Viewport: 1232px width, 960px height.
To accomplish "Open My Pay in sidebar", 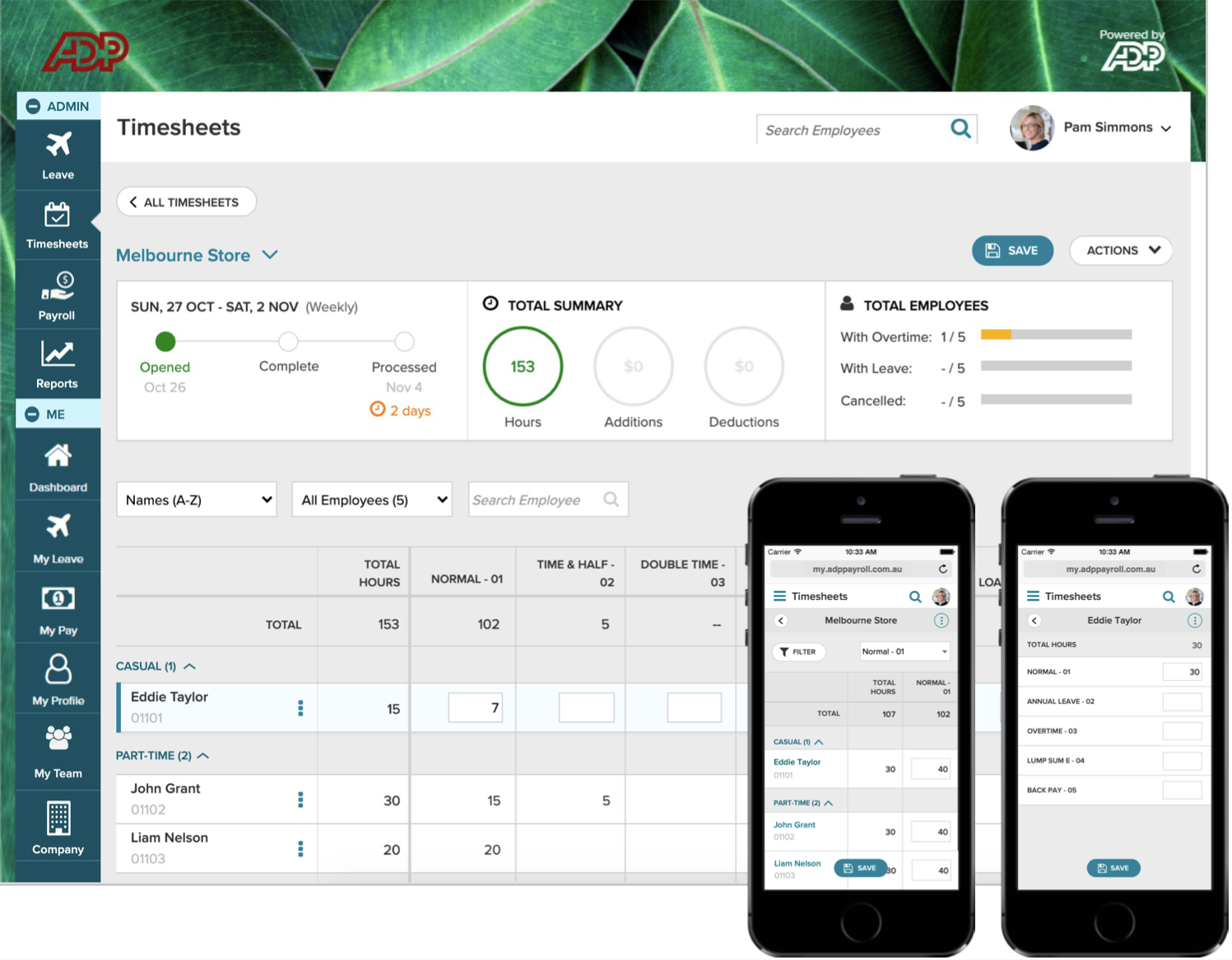I will [58, 610].
